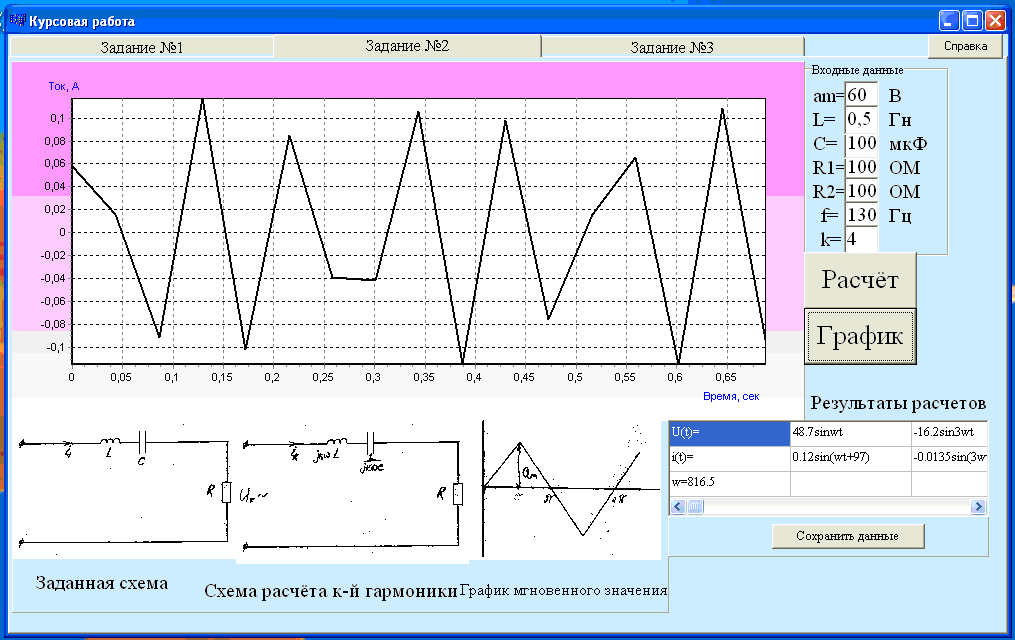
Task: Edit the R1 resistance input field
Action: tap(862, 167)
